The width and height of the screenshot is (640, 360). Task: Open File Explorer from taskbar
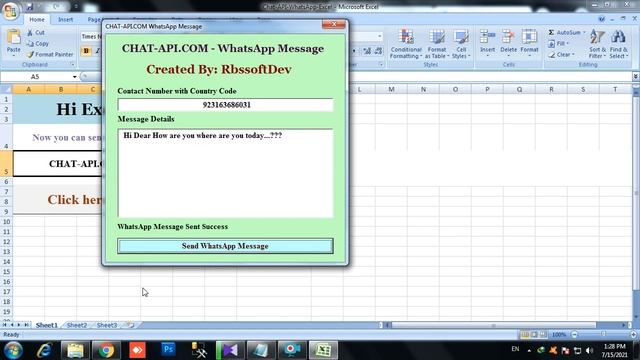point(75,350)
